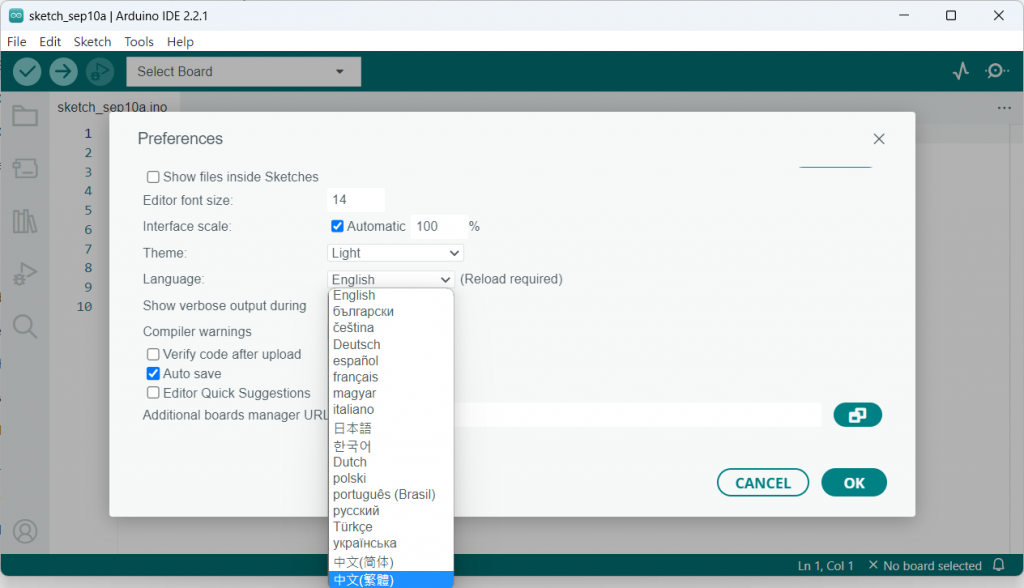Open the Sketchbook folder sidebar icon

25,116
